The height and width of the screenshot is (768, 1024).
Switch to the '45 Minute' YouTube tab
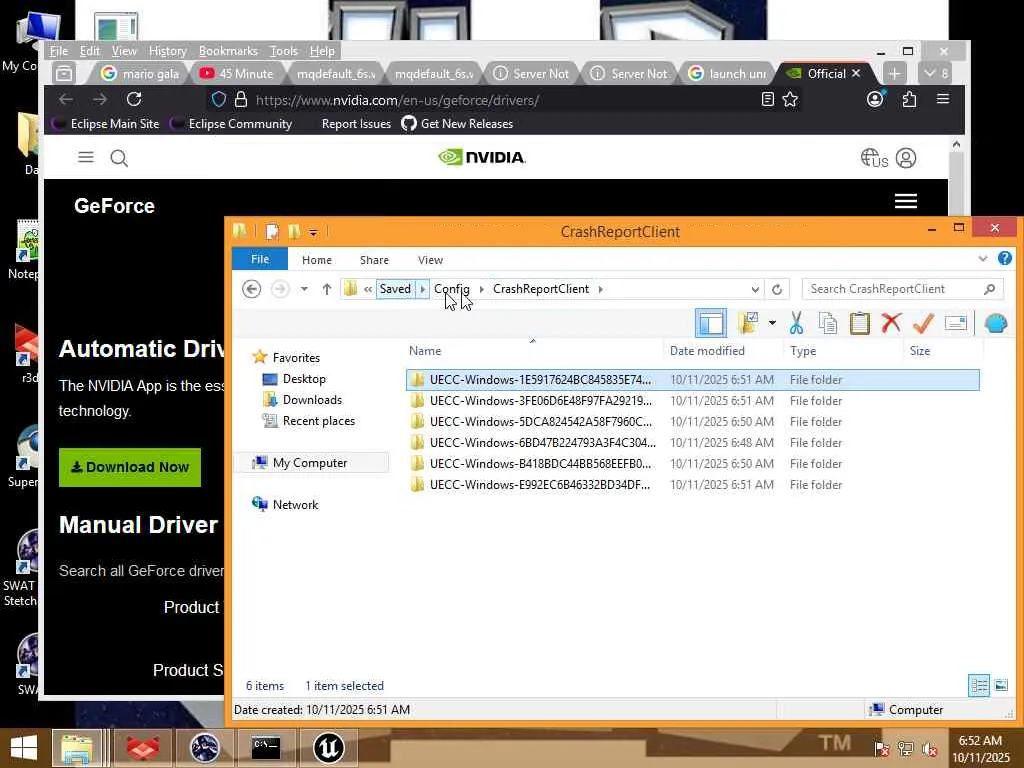pos(236,74)
